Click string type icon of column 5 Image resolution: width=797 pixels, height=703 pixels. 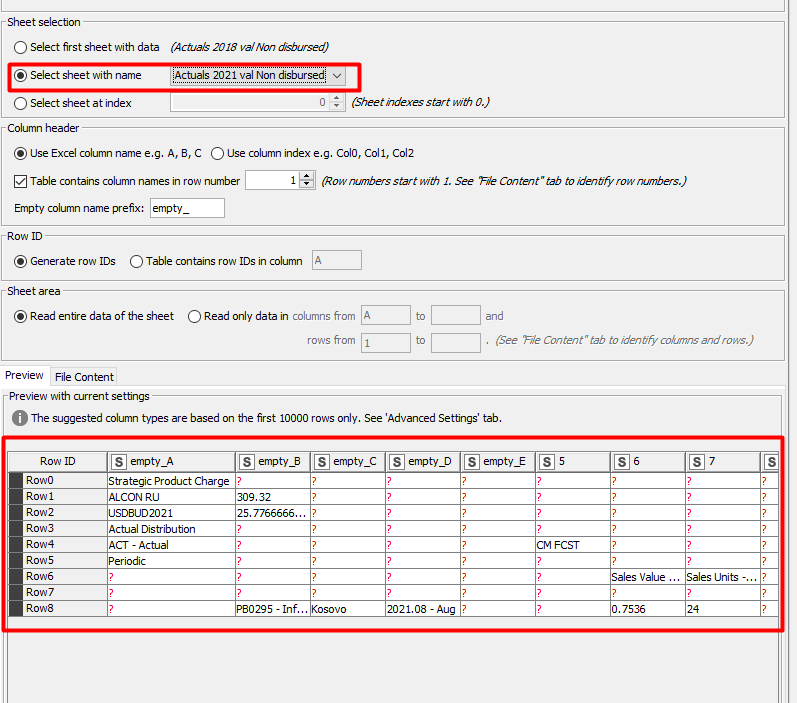point(546,462)
